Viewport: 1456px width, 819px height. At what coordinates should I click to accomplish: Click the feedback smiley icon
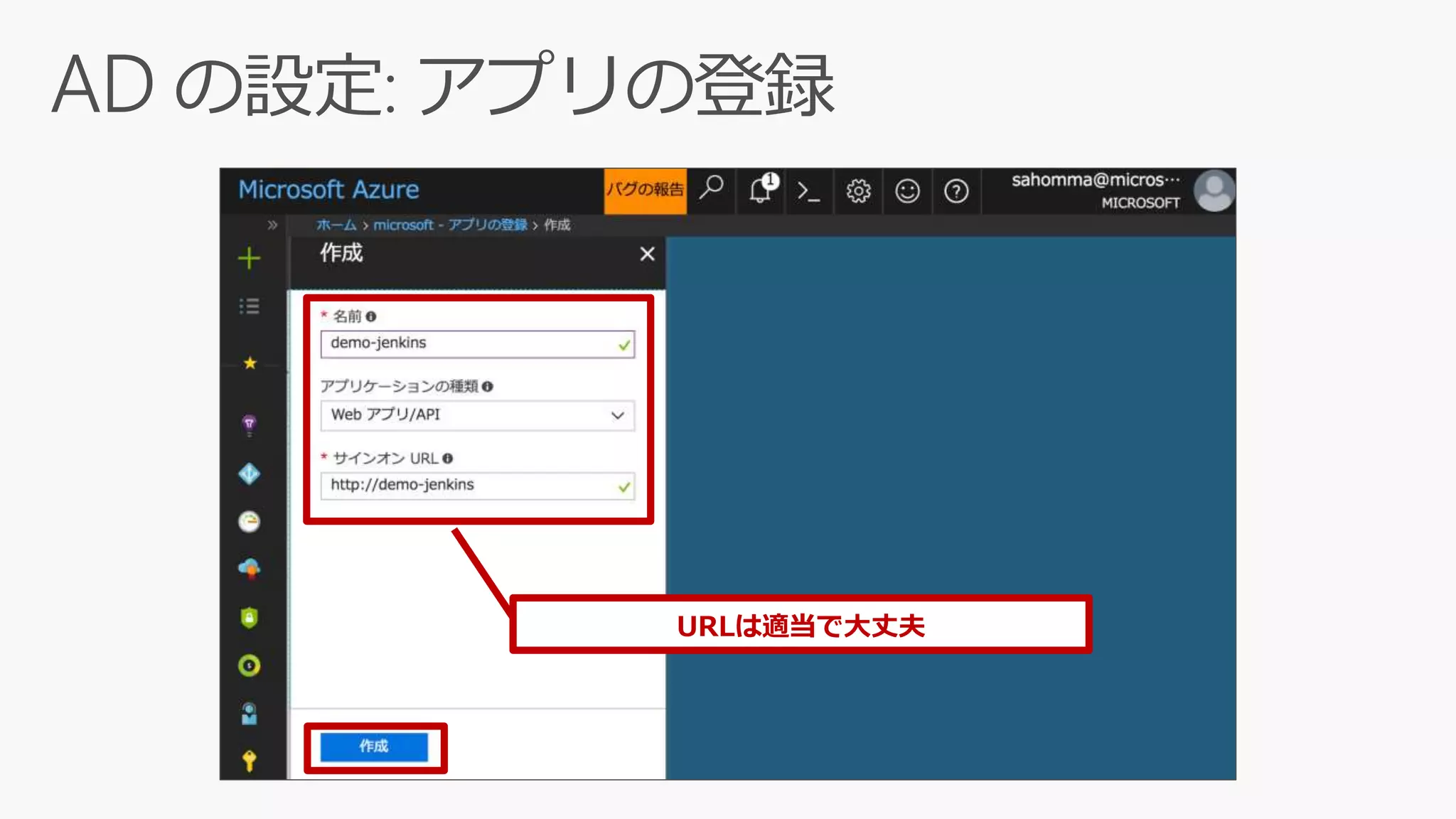pyautogui.click(x=907, y=191)
